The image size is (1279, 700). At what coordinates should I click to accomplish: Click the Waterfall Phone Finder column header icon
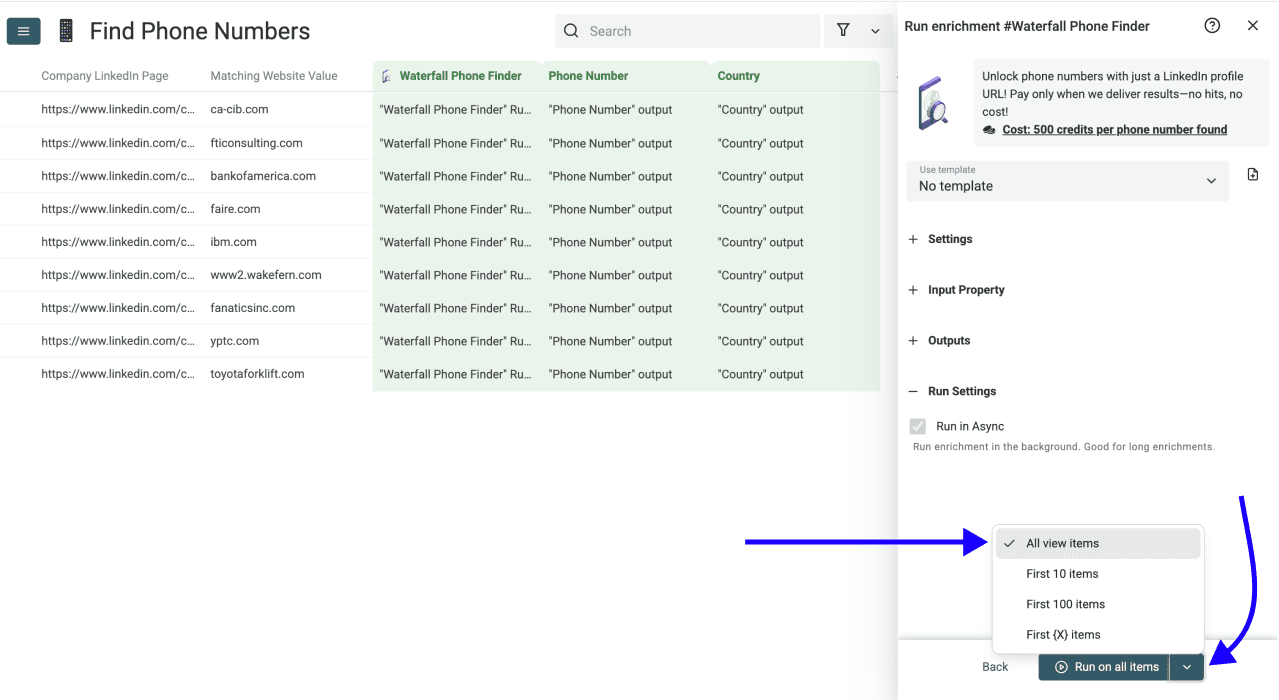[385, 75]
